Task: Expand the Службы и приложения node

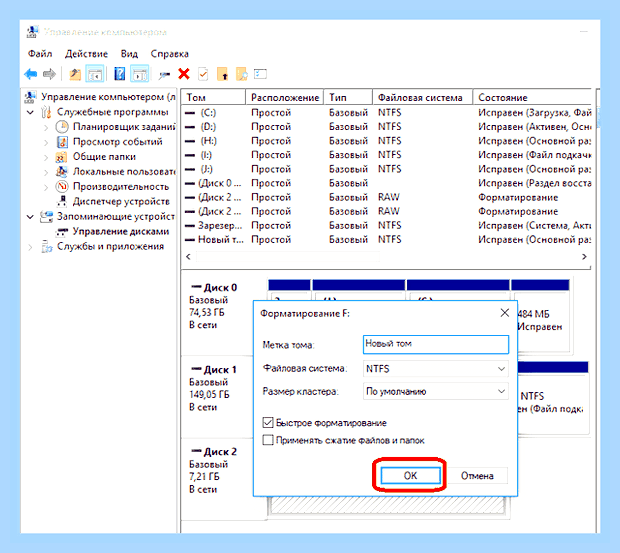Action: pos(30,247)
